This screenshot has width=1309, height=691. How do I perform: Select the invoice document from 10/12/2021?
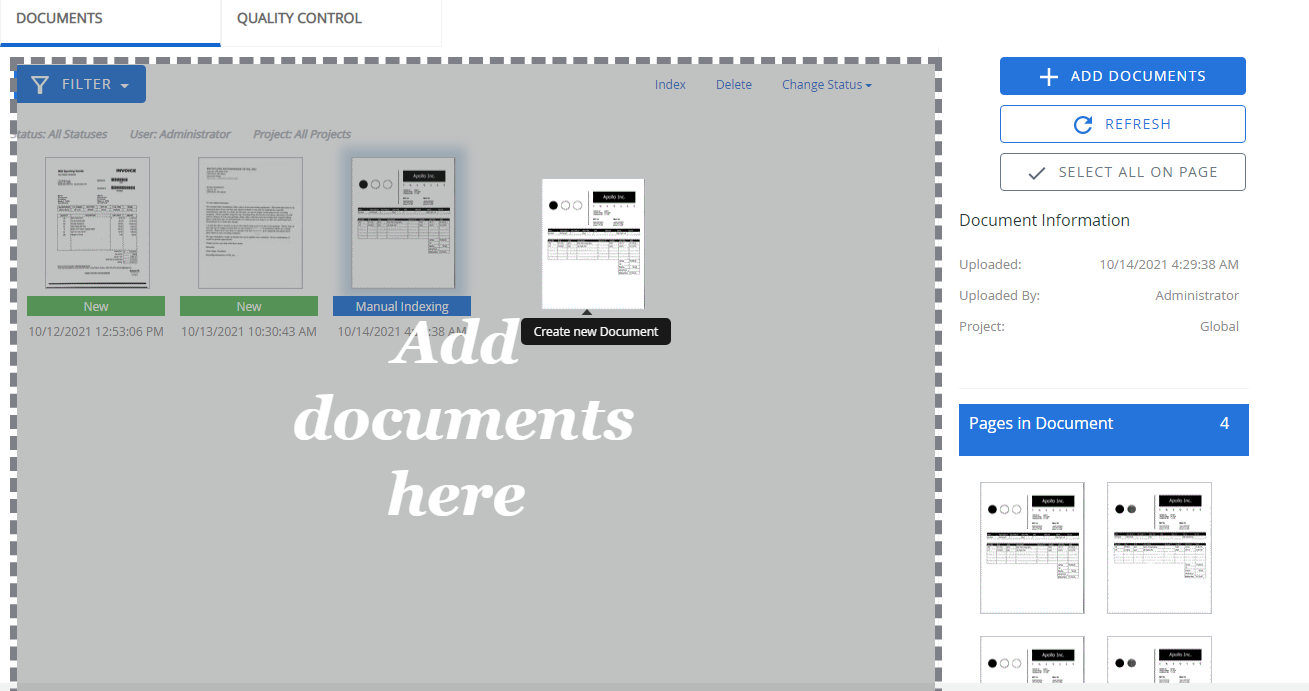click(x=97, y=223)
